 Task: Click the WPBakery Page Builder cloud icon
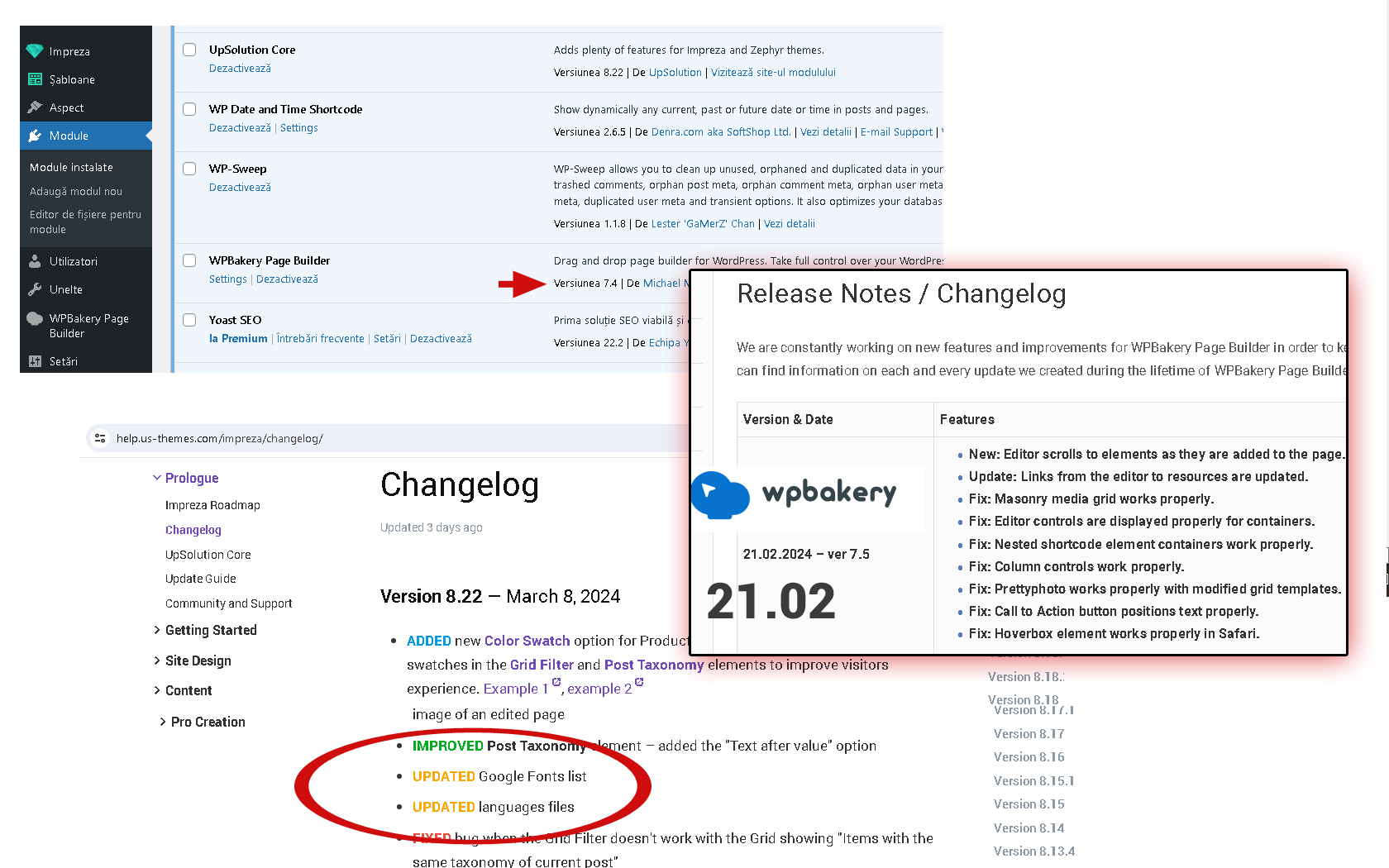(35, 319)
